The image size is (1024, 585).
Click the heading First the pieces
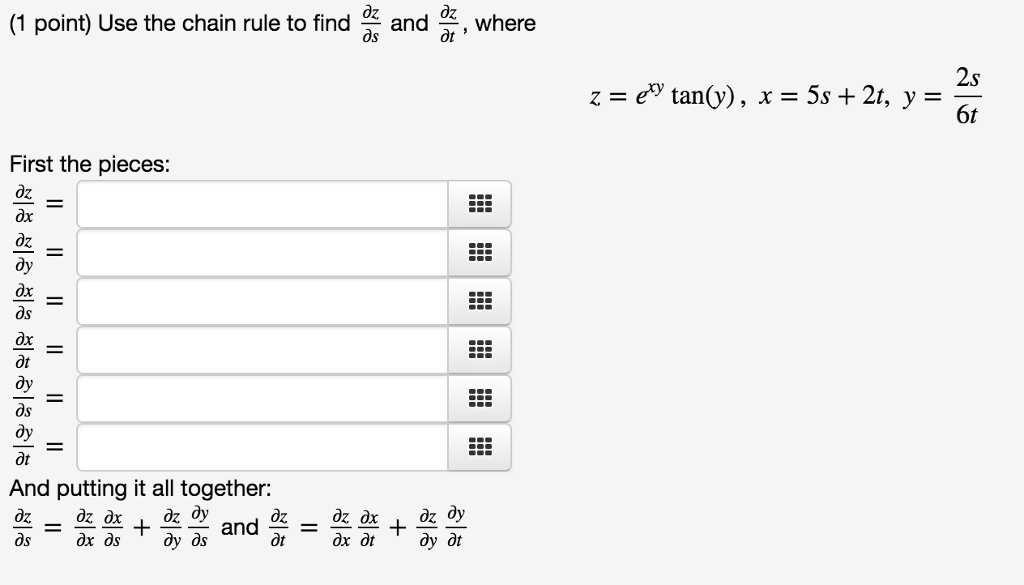point(90,165)
